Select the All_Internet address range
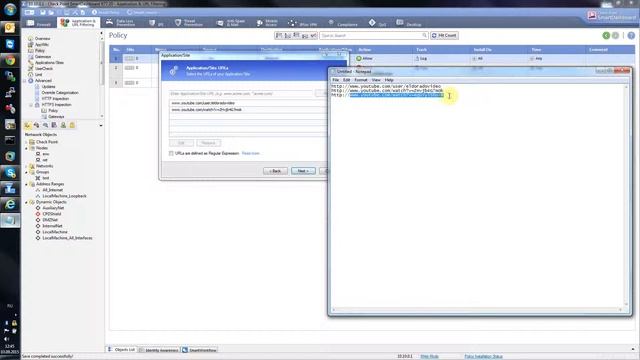The height and width of the screenshot is (360, 640). tap(49, 190)
